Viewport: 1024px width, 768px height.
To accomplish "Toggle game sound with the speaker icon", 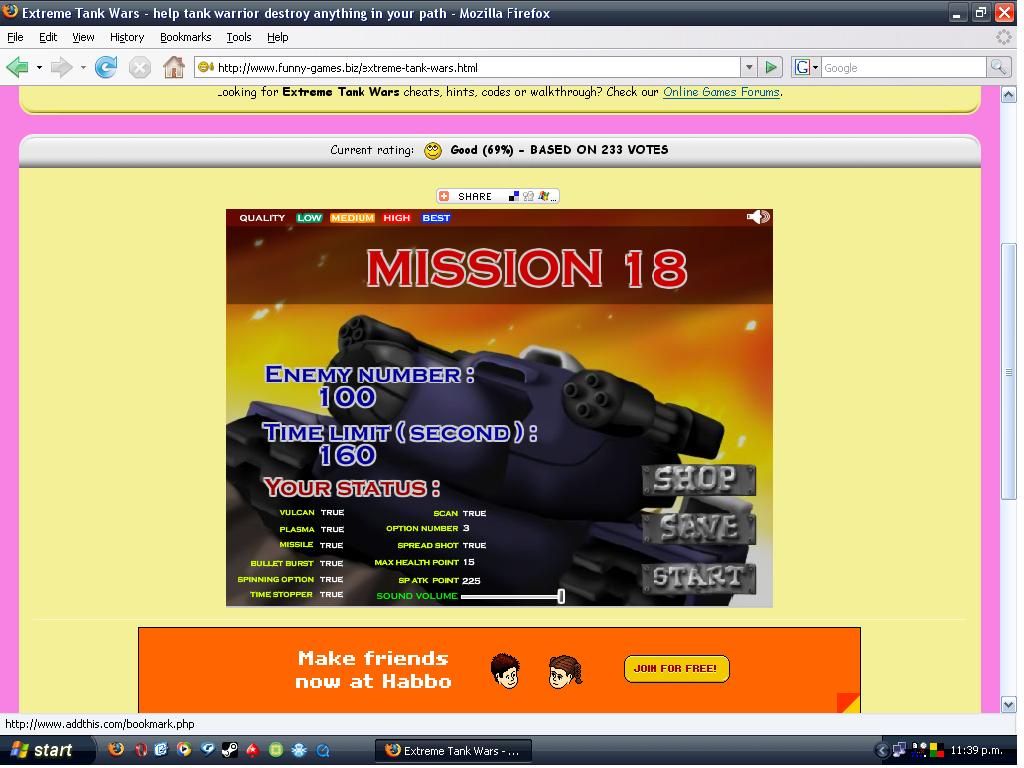I will (x=758, y=217).
